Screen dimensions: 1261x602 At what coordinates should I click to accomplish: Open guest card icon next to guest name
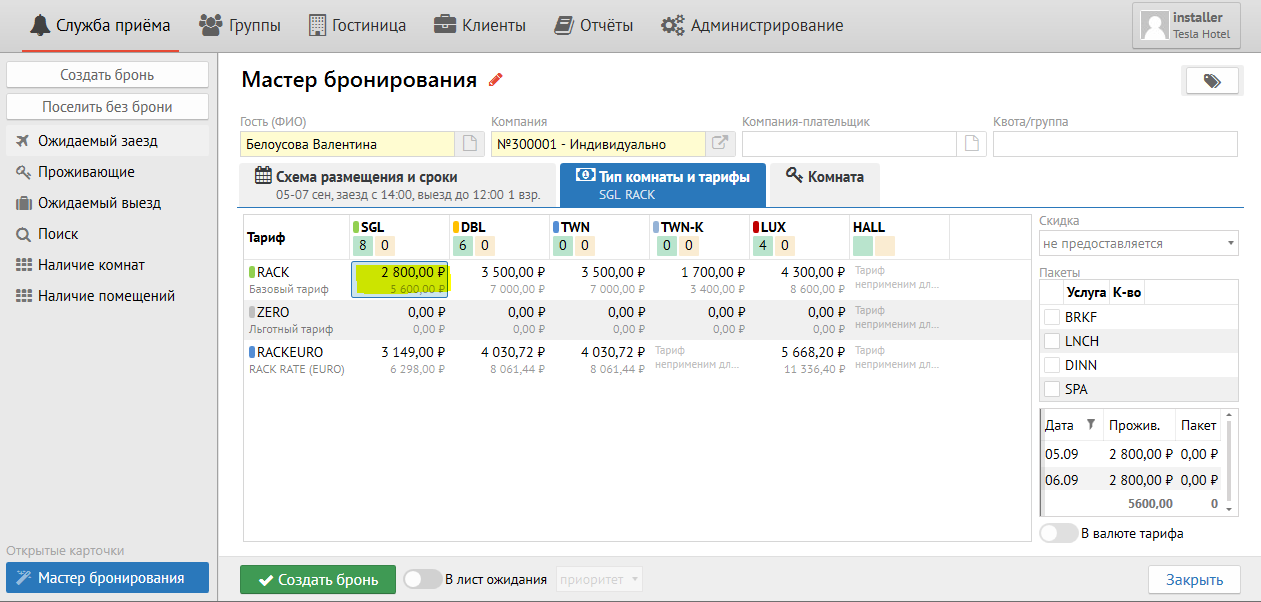point(469,144)
